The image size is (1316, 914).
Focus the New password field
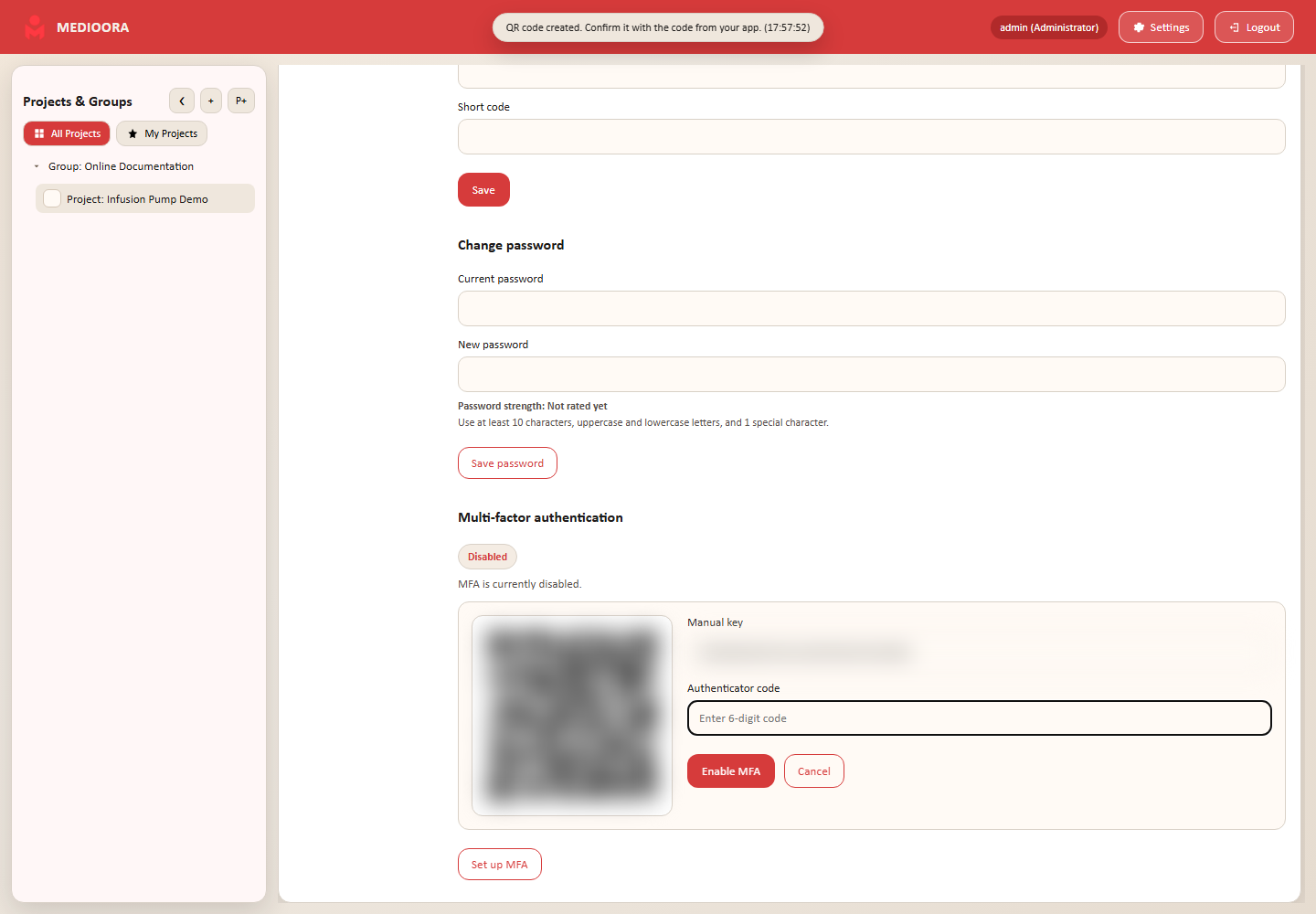coord(871,375)
